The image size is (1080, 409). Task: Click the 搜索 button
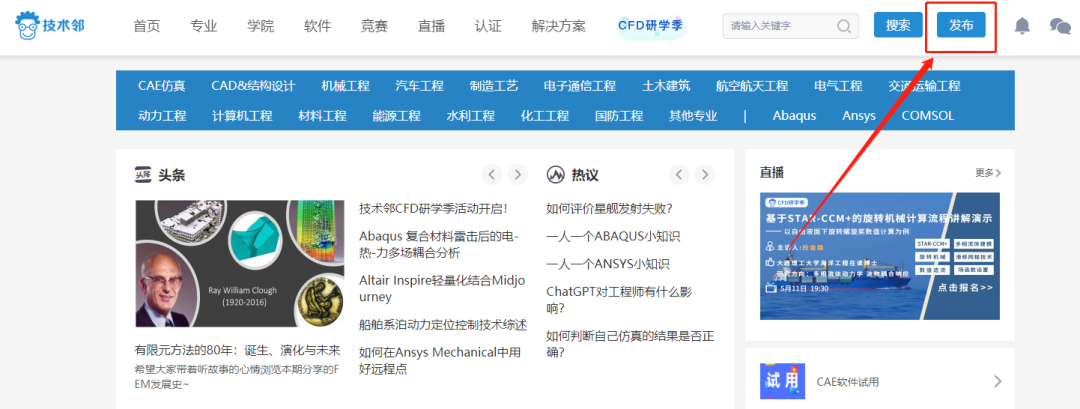898,25
